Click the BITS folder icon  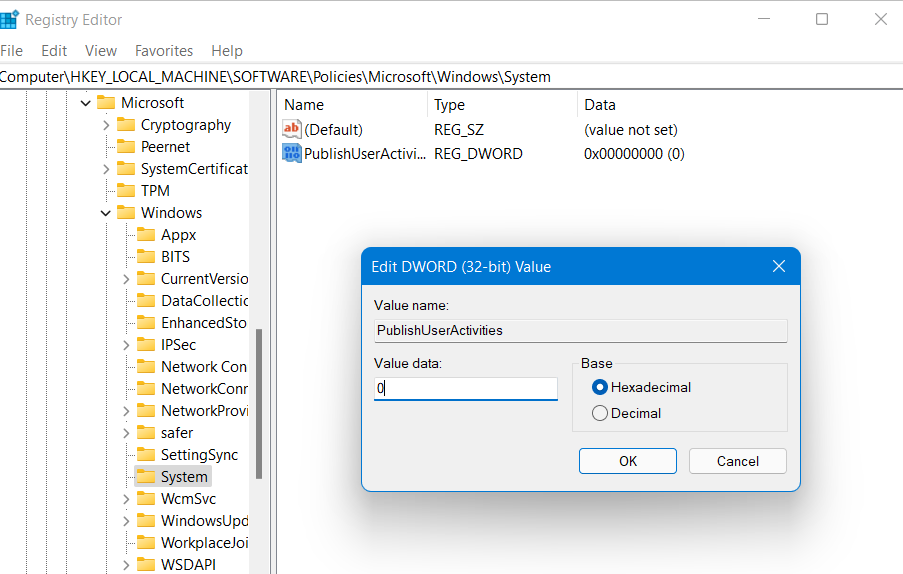pyautogui.click(x=146, y=257)
